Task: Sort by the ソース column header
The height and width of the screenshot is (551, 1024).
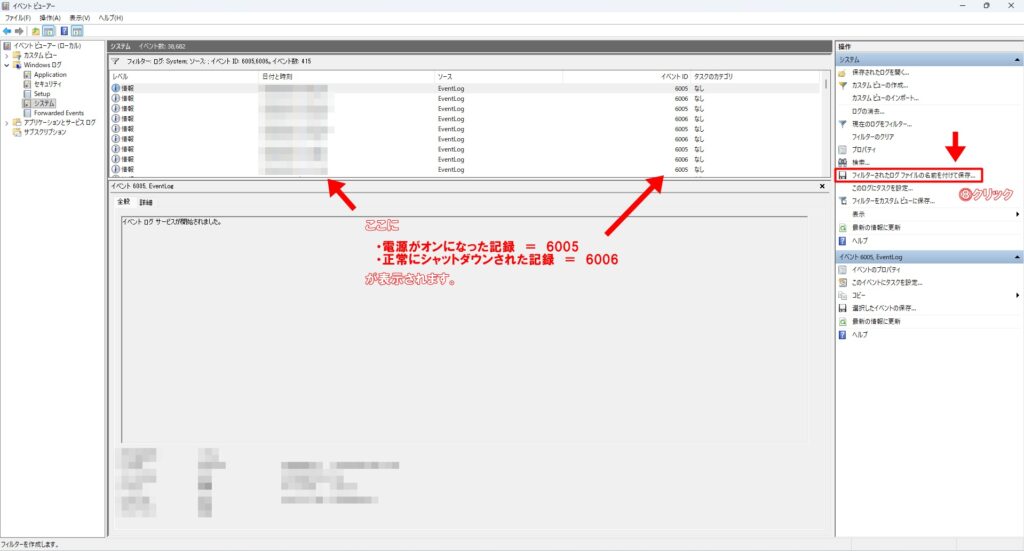Action: tap(498, 76)
